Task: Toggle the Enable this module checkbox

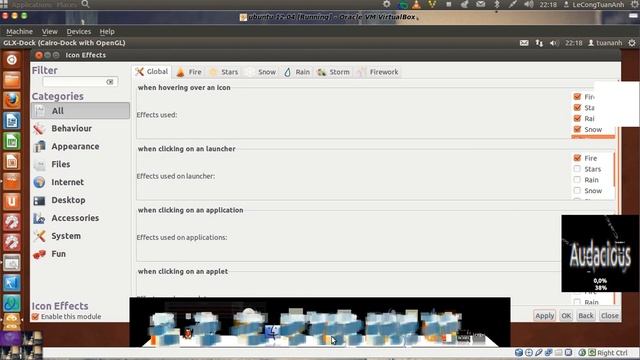Action: (x=36, y=317)
